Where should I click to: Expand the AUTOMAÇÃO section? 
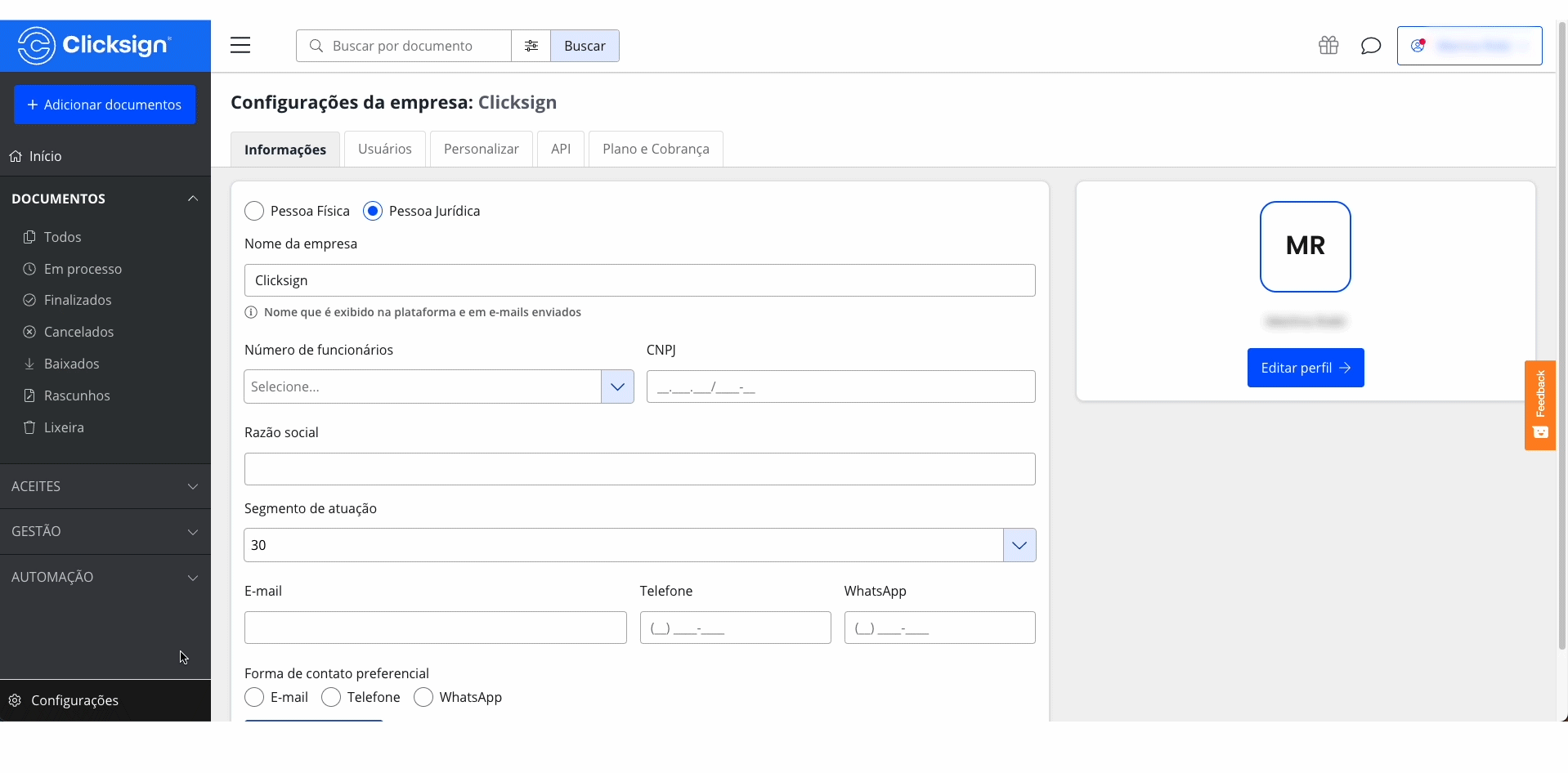point(105,577)
